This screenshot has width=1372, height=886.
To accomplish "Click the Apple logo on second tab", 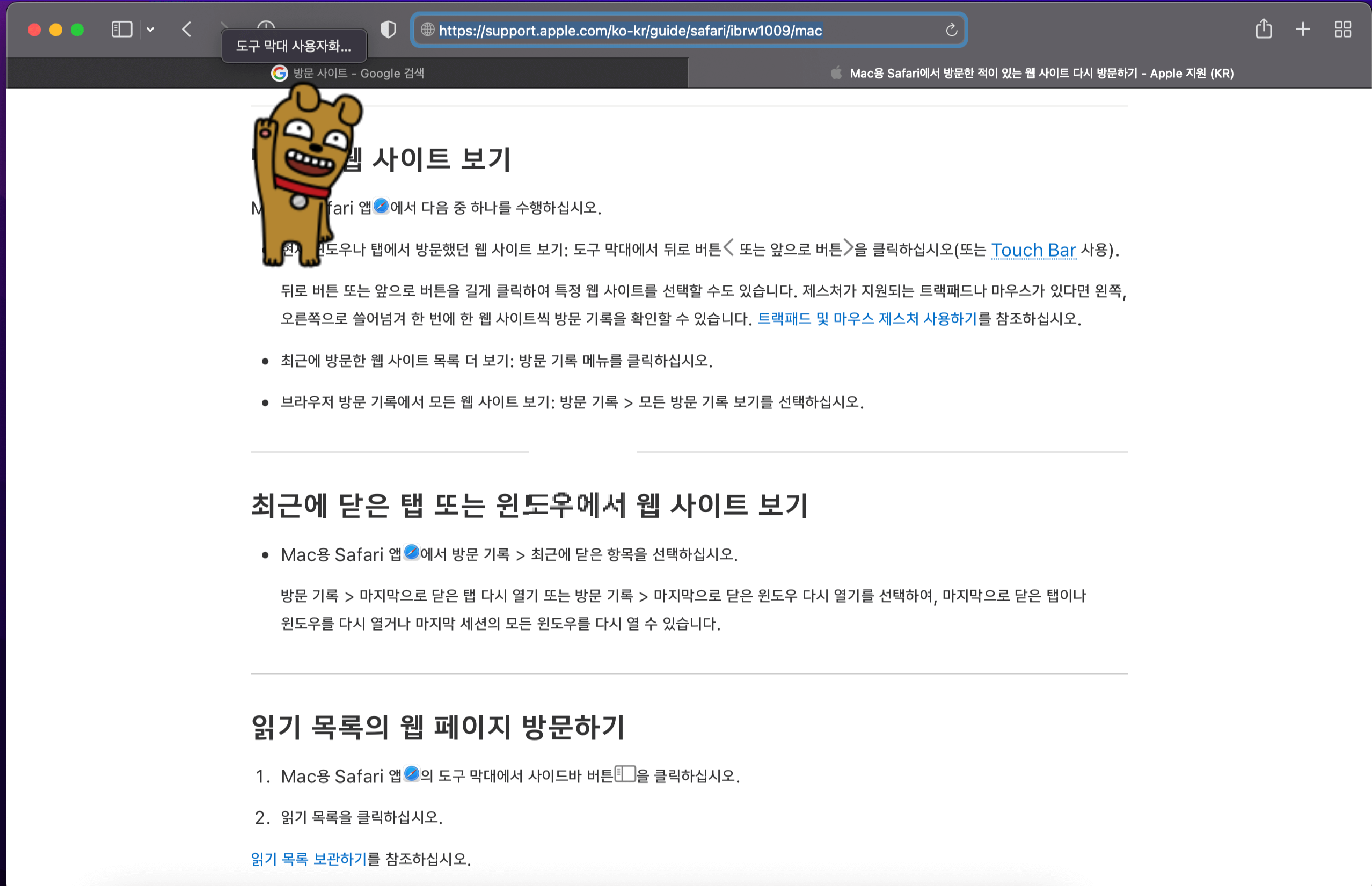I will [x=836, y=73].
